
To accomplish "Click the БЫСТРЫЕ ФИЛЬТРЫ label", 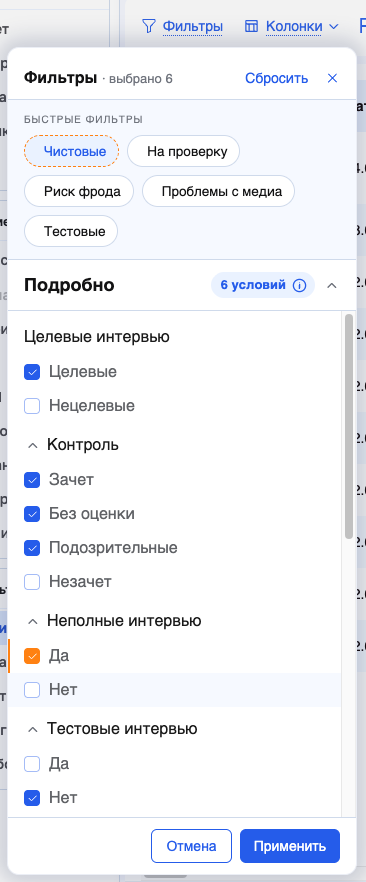I will [x=83, y=119].
